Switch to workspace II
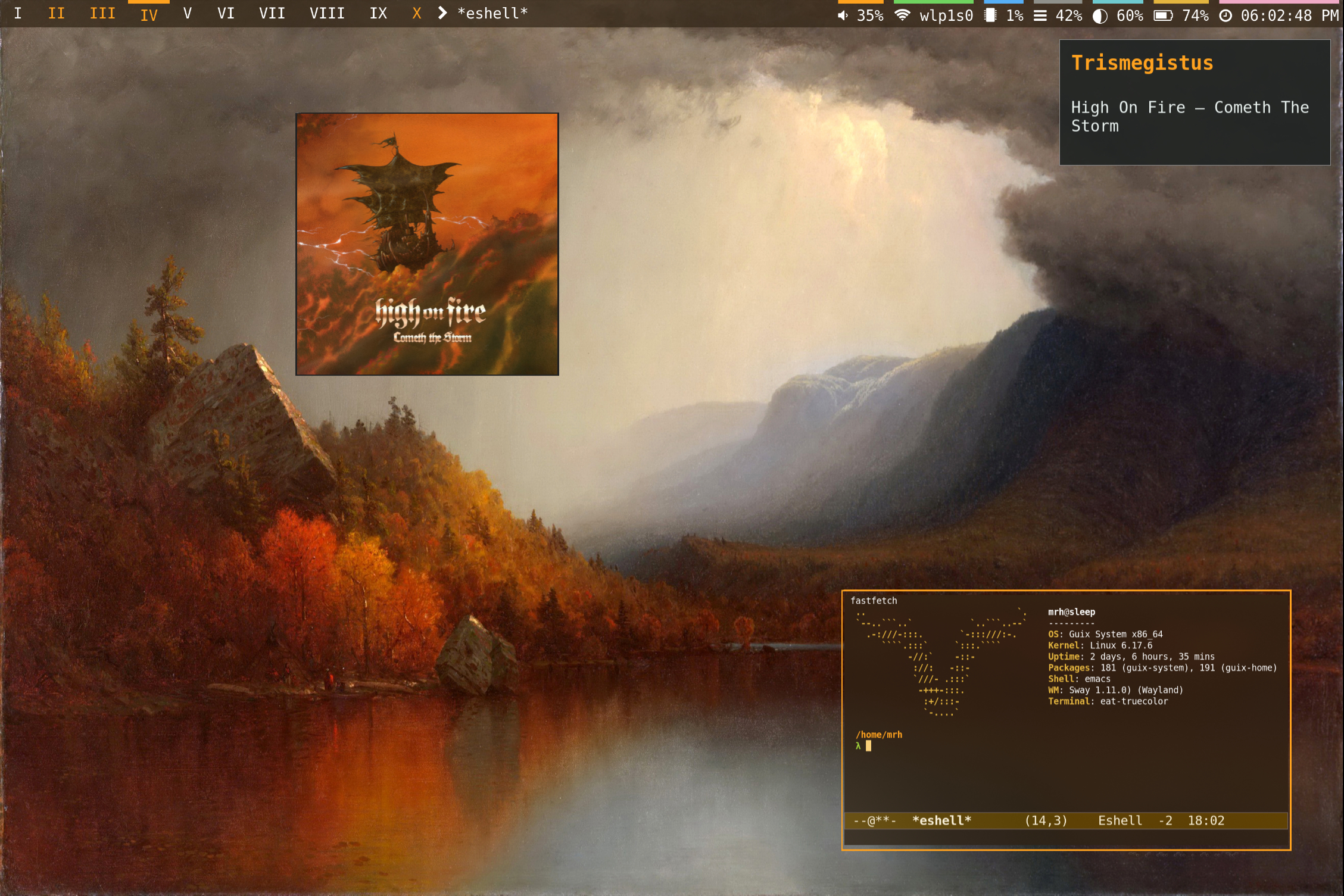This screenshot has width=1344, height=896. point(56,13)
